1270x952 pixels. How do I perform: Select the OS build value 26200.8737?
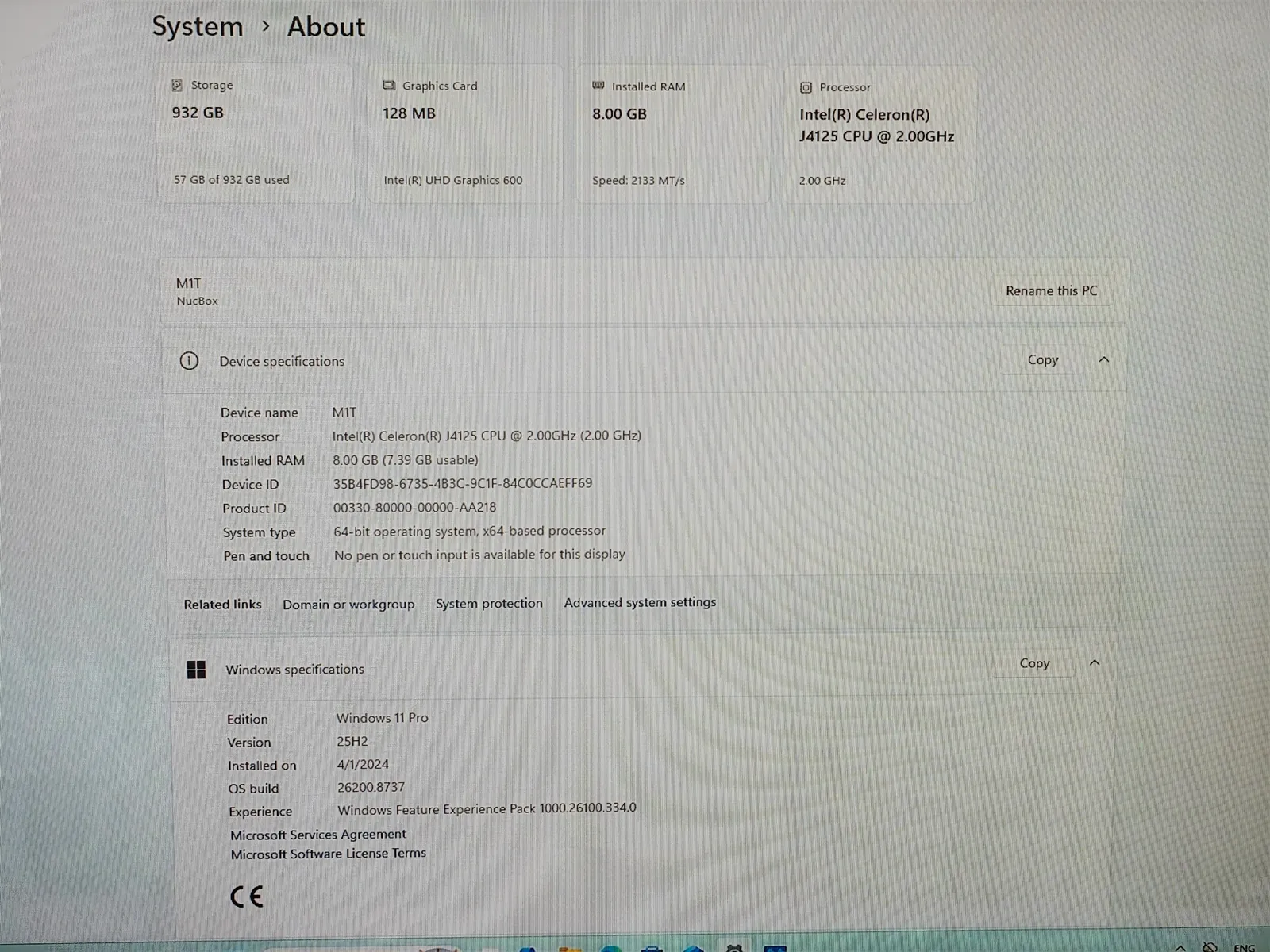pyautogui.click(x=371, y=788)
